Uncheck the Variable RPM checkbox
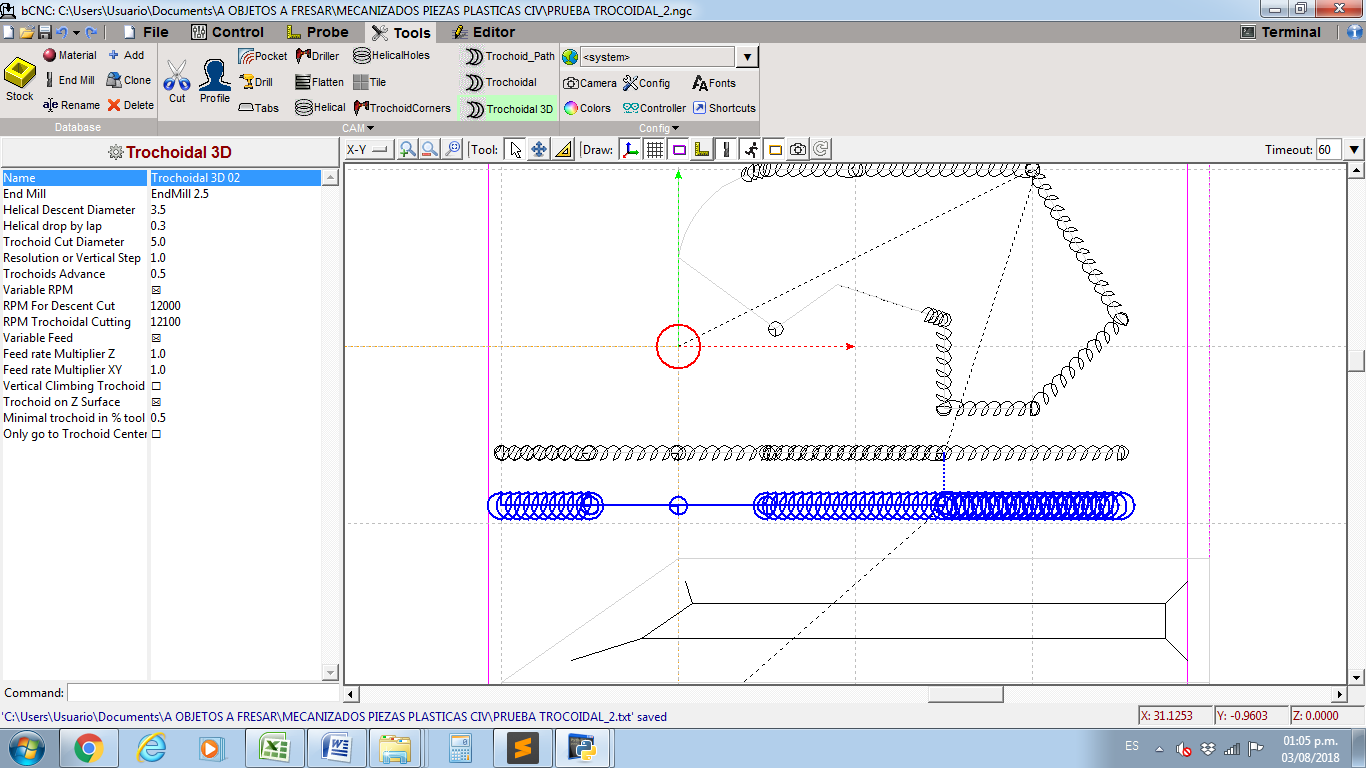 tap(156, 290)
